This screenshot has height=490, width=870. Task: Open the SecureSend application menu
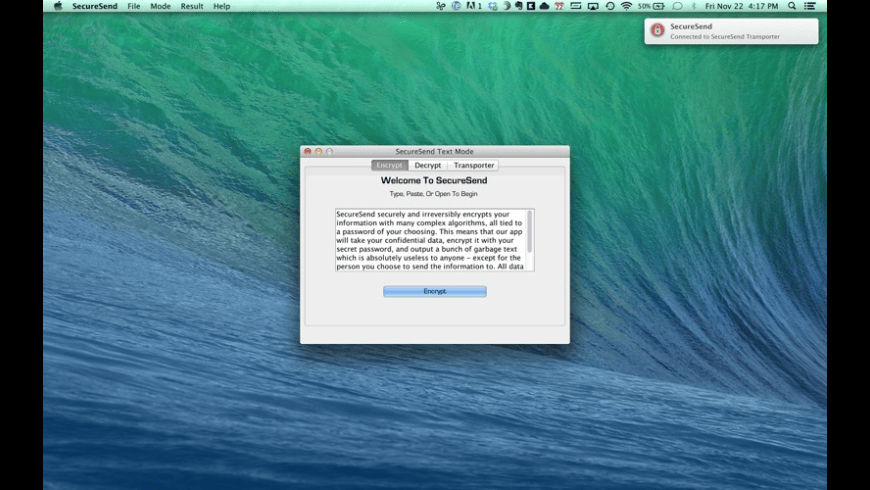[94, 6]
